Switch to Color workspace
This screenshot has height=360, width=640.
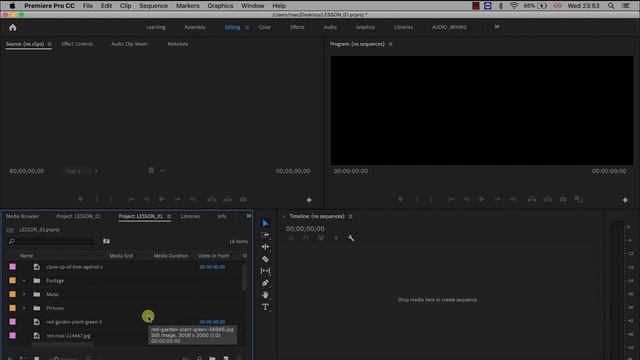(264, 27)
